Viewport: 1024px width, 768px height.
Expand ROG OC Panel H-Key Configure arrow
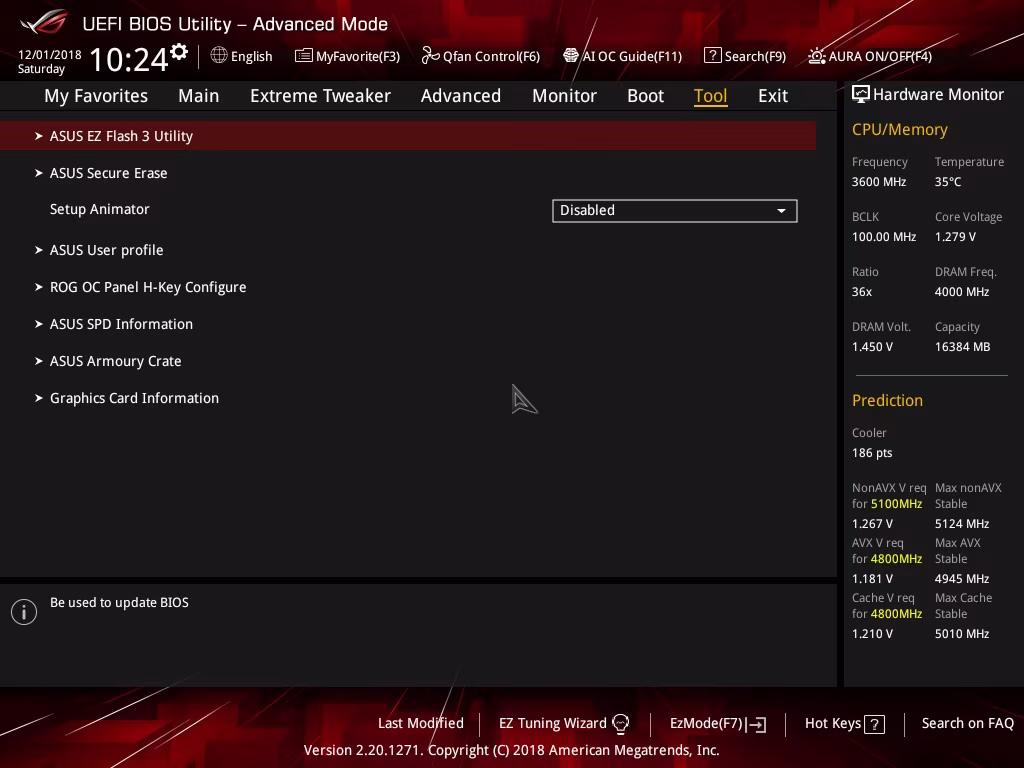pos(39,287)
